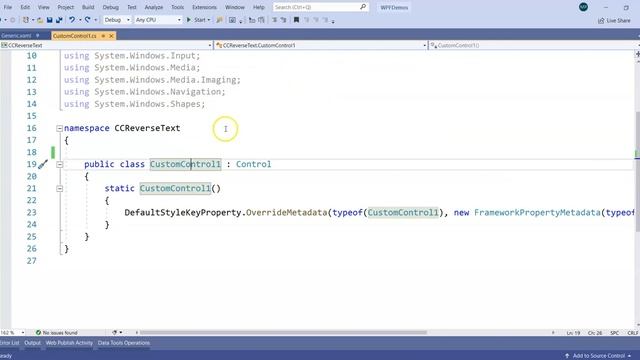
Task: Open the Edit menu
Action: pos(25,7)
